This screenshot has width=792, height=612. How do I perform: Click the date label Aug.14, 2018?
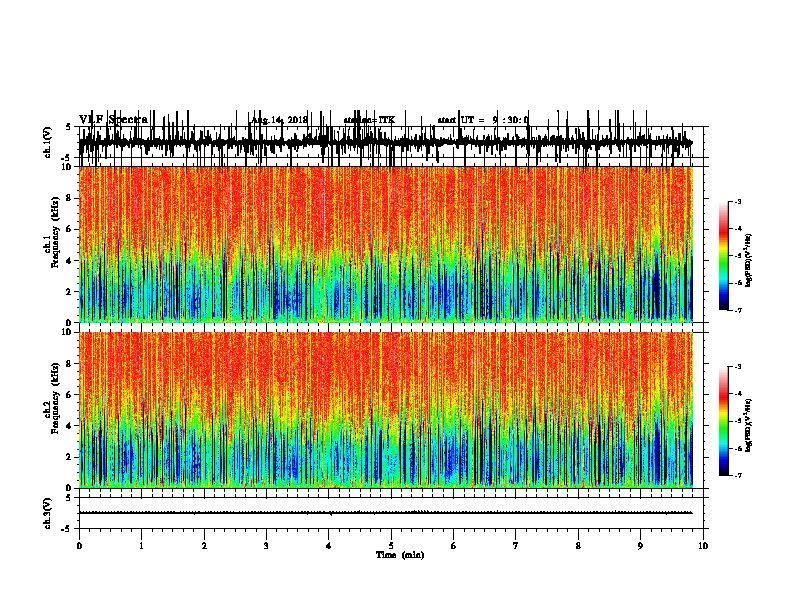(279, 120)
